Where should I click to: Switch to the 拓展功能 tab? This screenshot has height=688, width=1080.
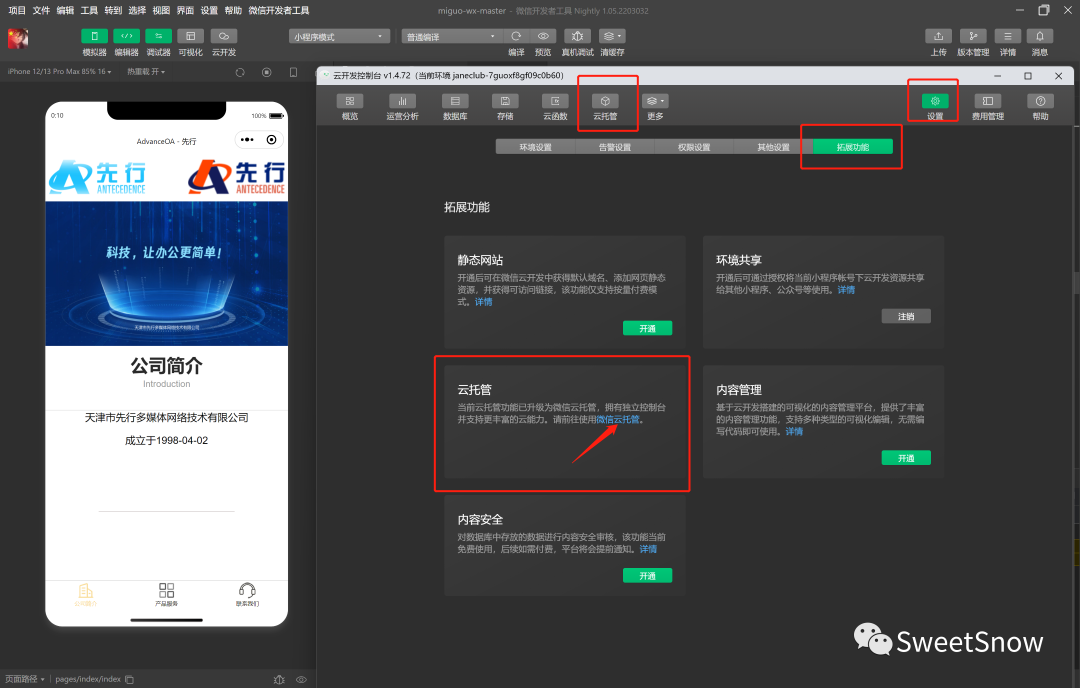pos(853,147)
